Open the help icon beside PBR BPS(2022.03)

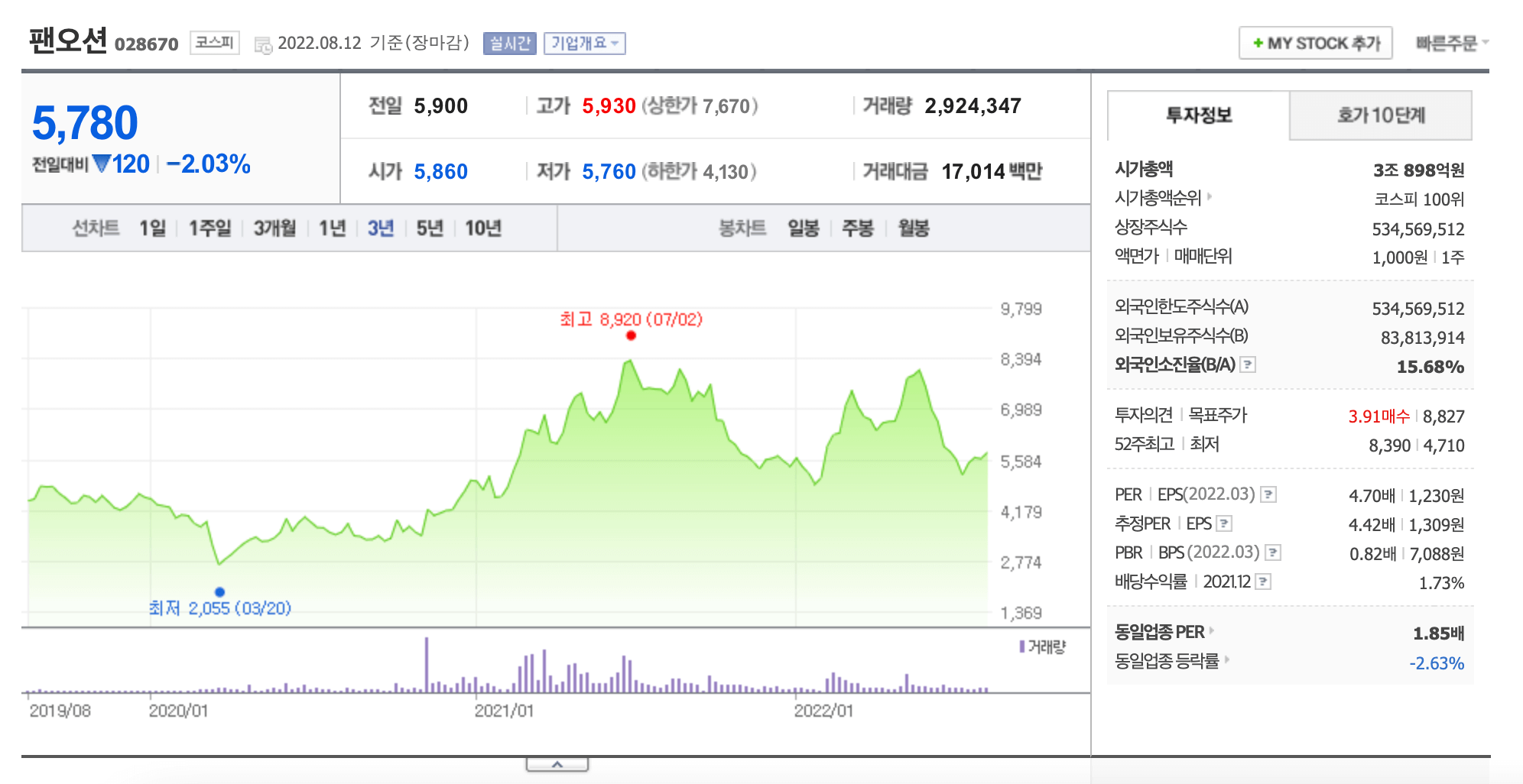(1273, 552)
